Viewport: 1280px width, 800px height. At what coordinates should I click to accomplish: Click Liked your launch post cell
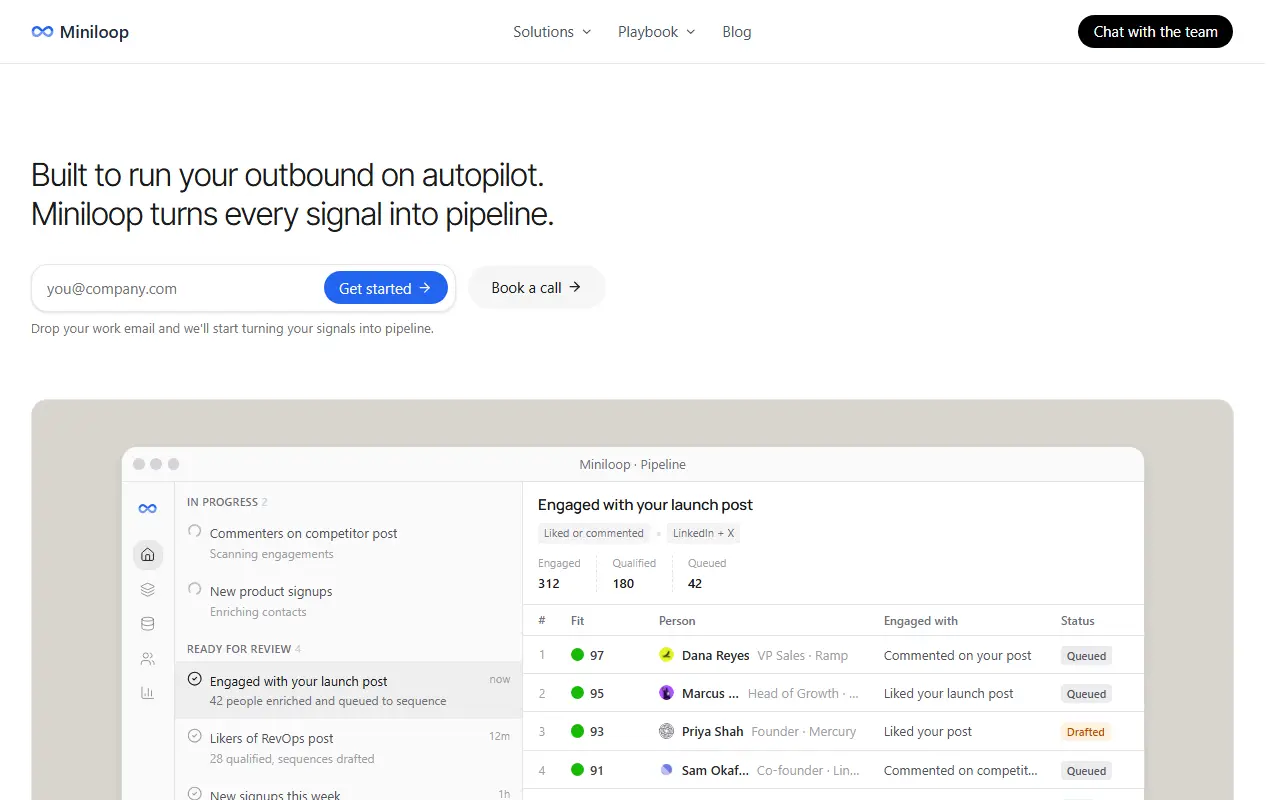(x=949, y=693)
